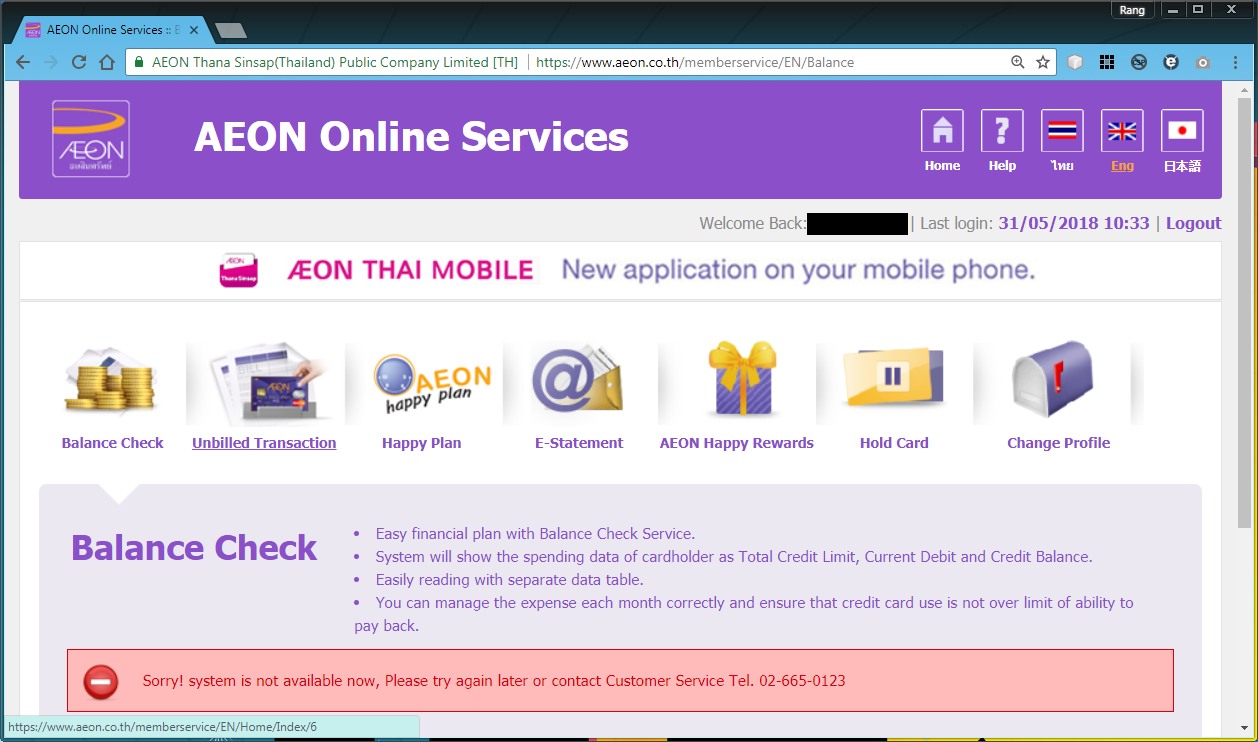This screenshot has height=742, width=1258.
Task: Click the green secure padlock icon
Action: (x=139, y=62)
